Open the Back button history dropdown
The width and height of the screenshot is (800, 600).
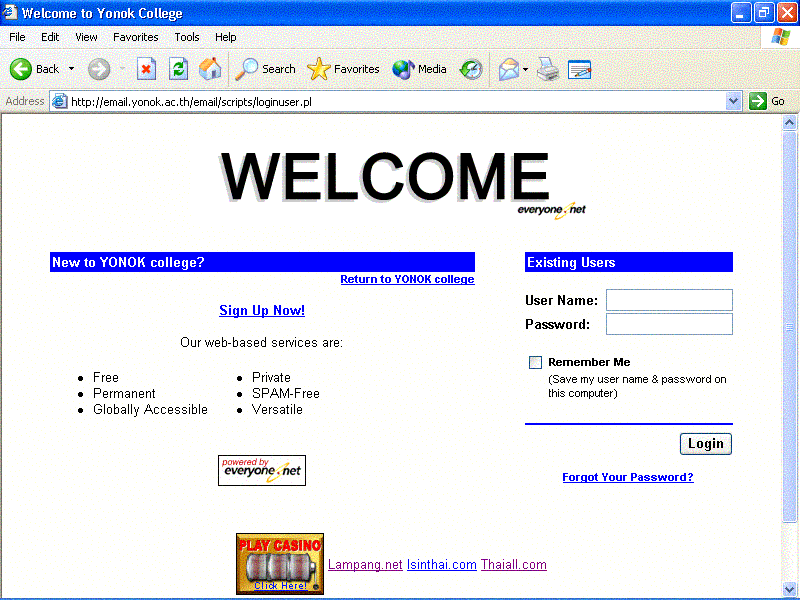pyautogui.click(x=71, y=69)
